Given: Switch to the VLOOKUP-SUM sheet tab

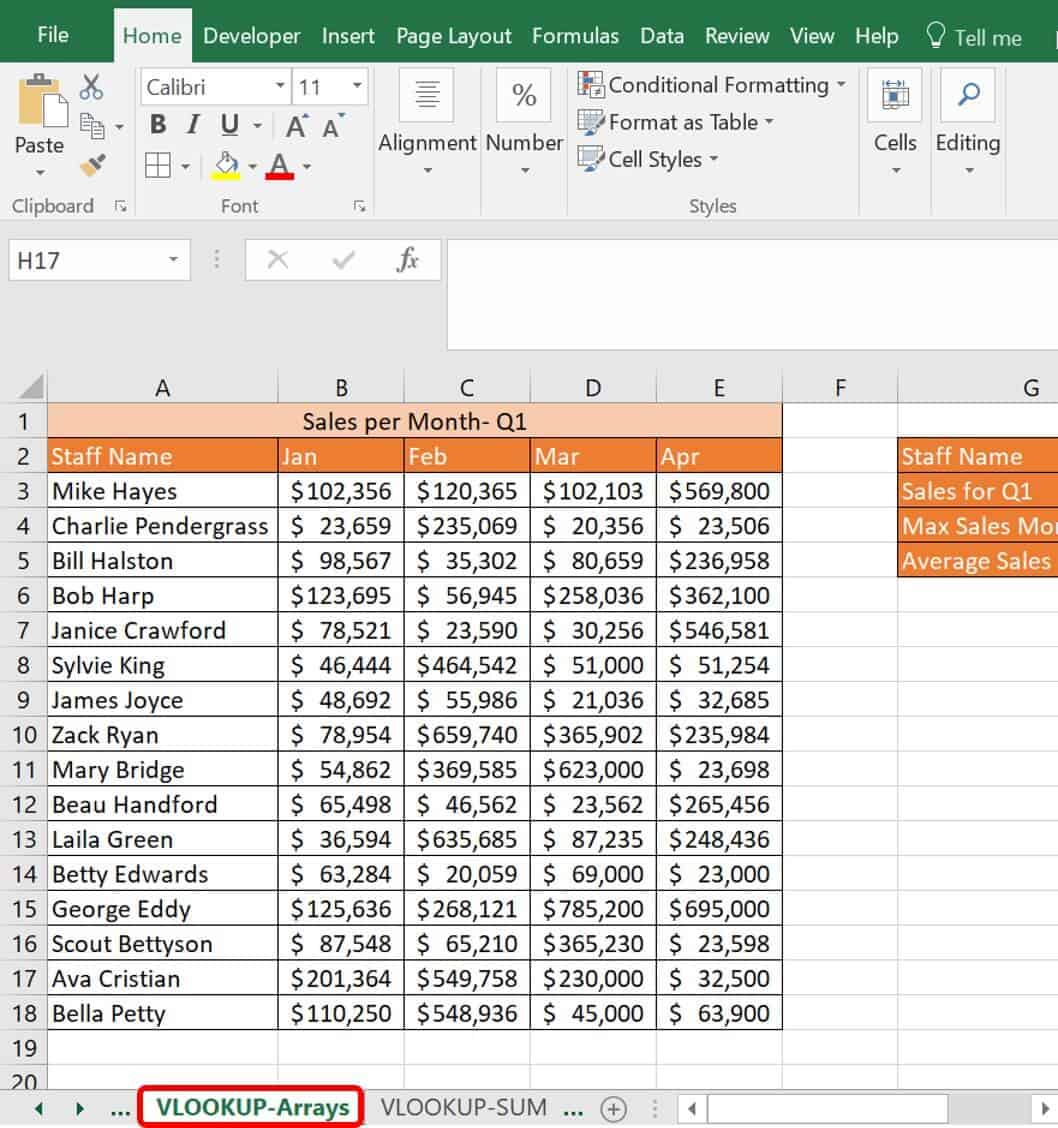Looking at the screenshot, I should [463, 1107].
